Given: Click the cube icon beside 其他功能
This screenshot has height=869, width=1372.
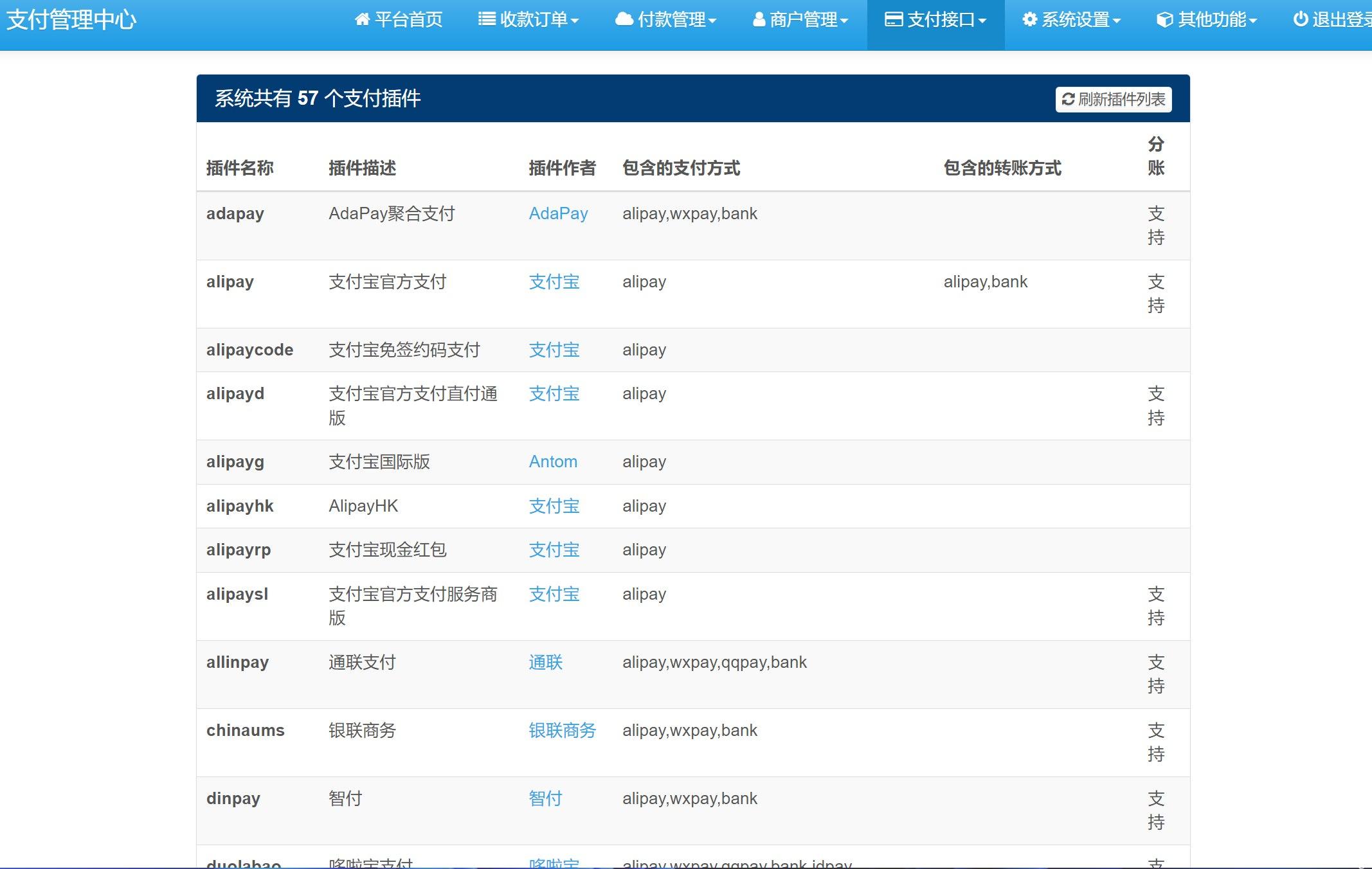Looking at the screenshot, I should click(1164, 20).
